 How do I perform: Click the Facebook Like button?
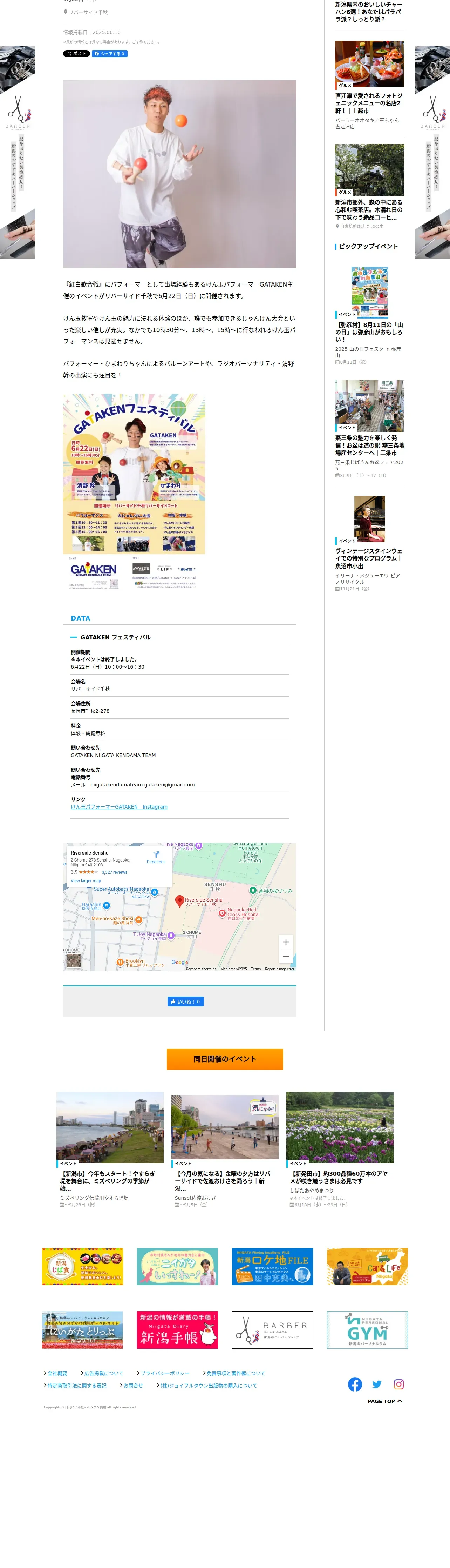tap(185, 1001)
